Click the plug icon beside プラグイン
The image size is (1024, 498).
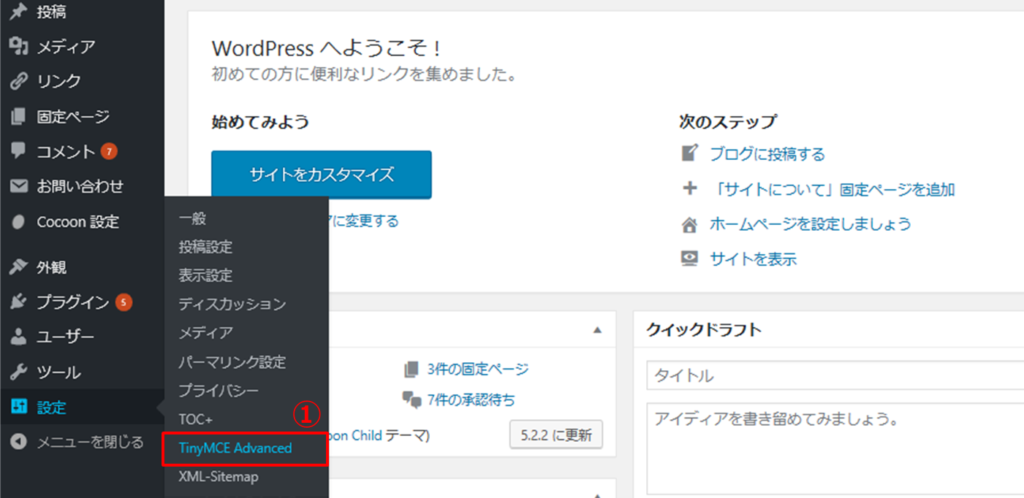(18, 302)
